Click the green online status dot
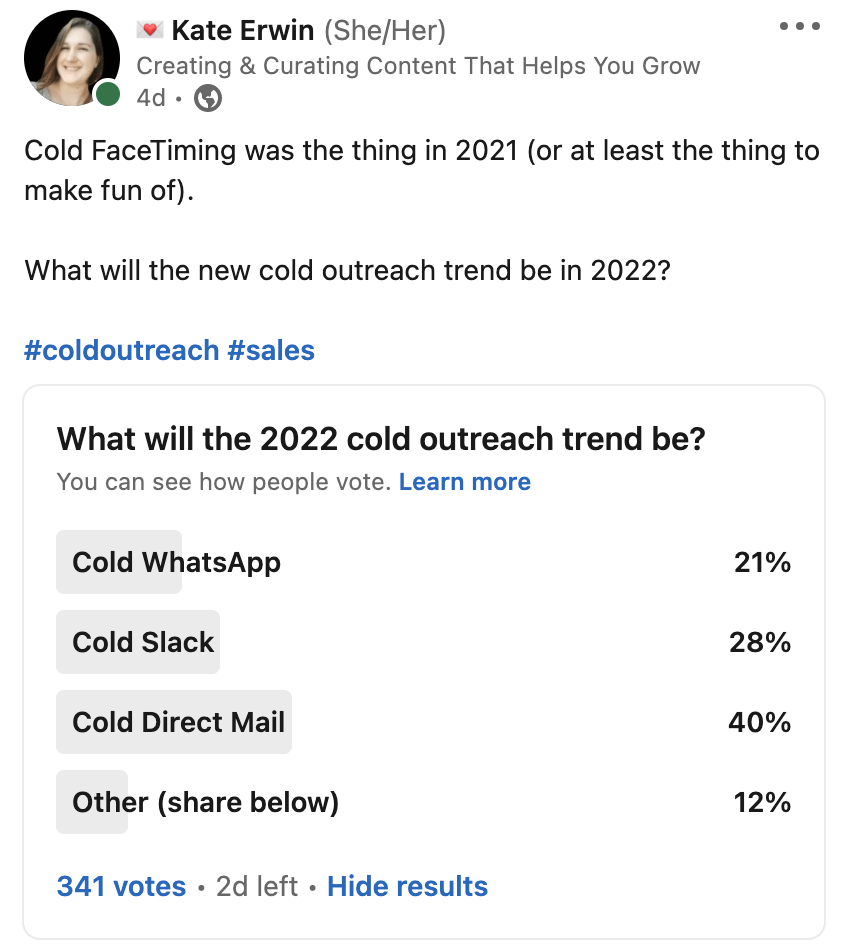846x948 pixels. pos(106,96)
